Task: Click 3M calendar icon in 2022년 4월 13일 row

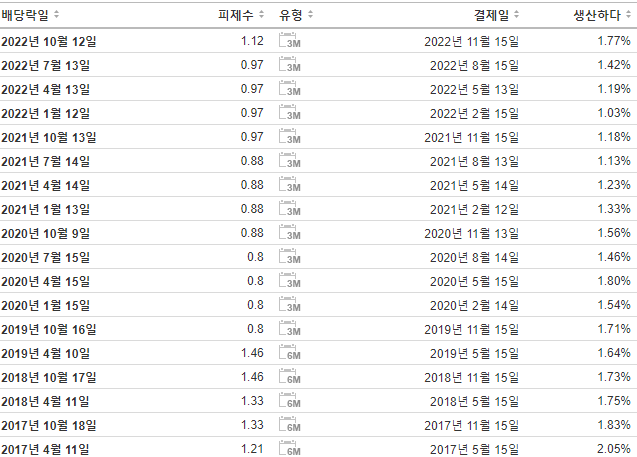Action: click(x=290, y=89)
